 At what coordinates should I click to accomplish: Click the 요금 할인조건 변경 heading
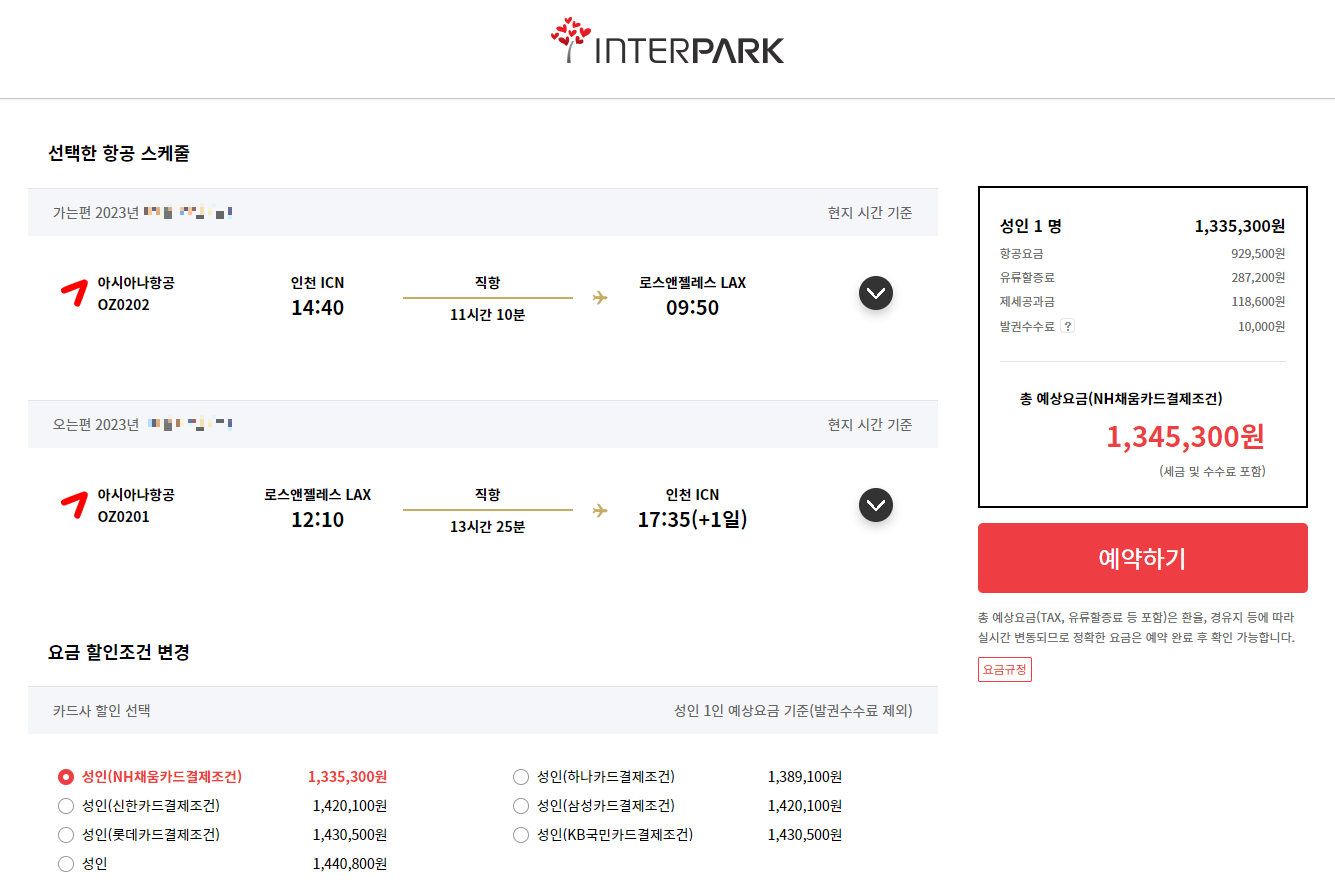119,652
